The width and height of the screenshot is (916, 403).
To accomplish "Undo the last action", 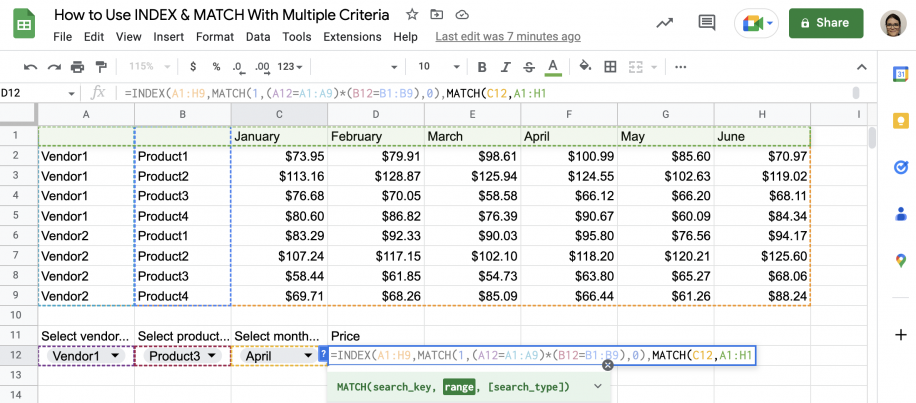I will (30, 67).
